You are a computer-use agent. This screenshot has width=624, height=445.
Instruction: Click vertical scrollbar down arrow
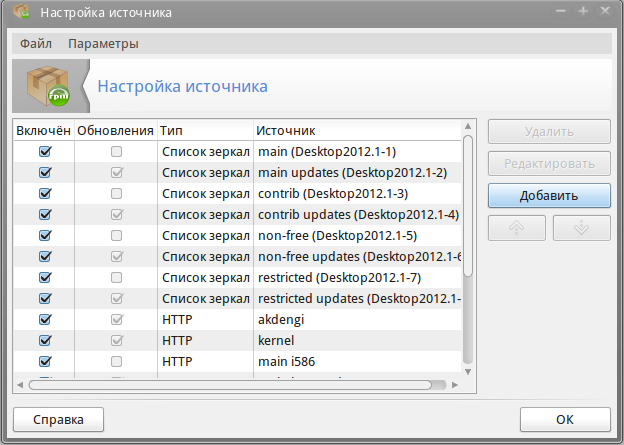coord(468,372)
